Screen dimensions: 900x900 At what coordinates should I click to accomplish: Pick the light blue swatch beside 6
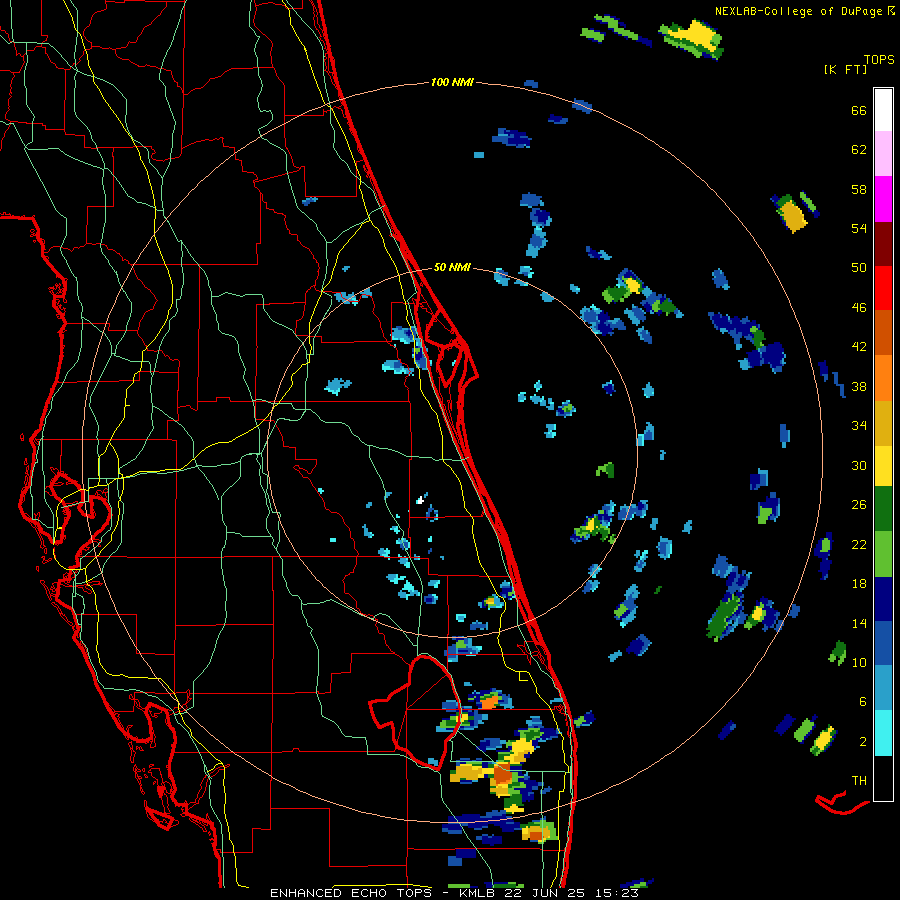click(883, 688)
